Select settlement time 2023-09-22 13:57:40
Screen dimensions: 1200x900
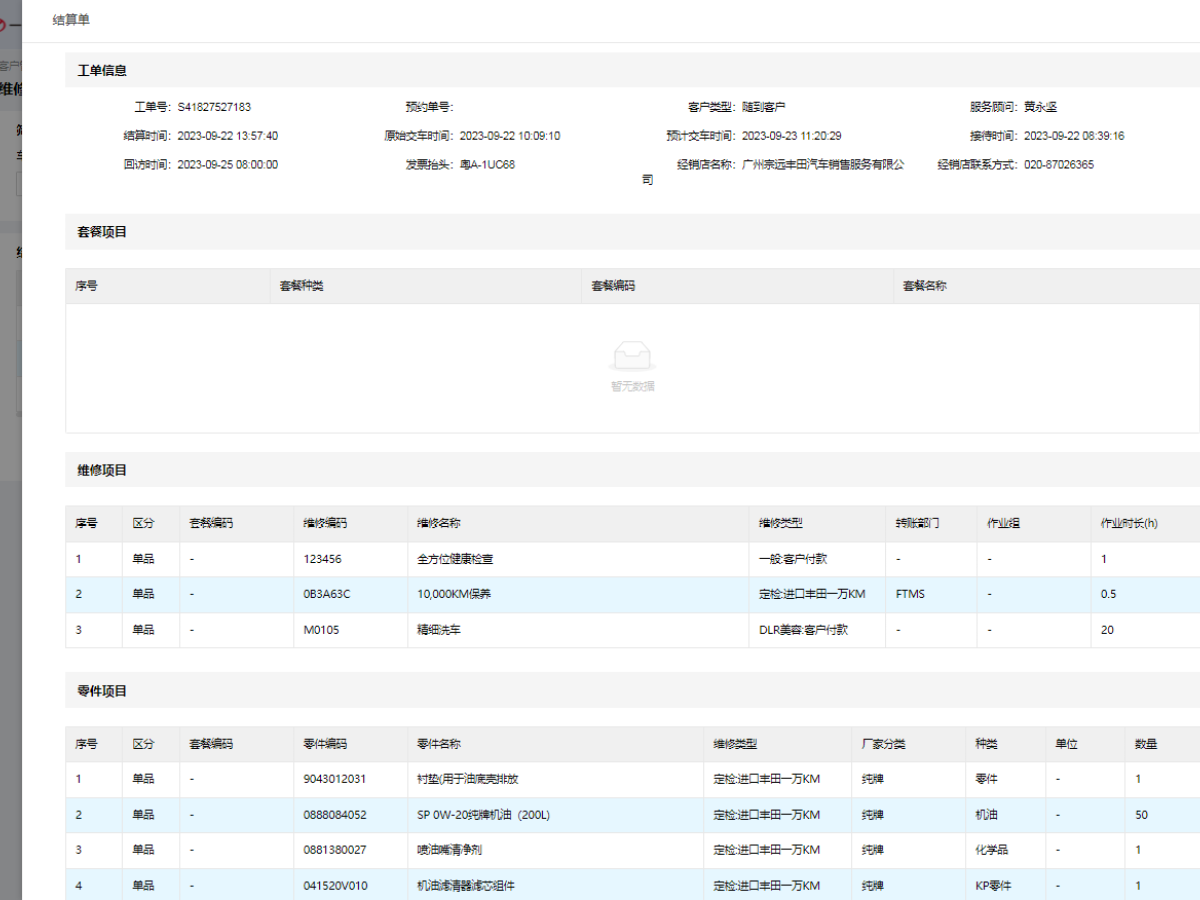(x=228, y=136)
